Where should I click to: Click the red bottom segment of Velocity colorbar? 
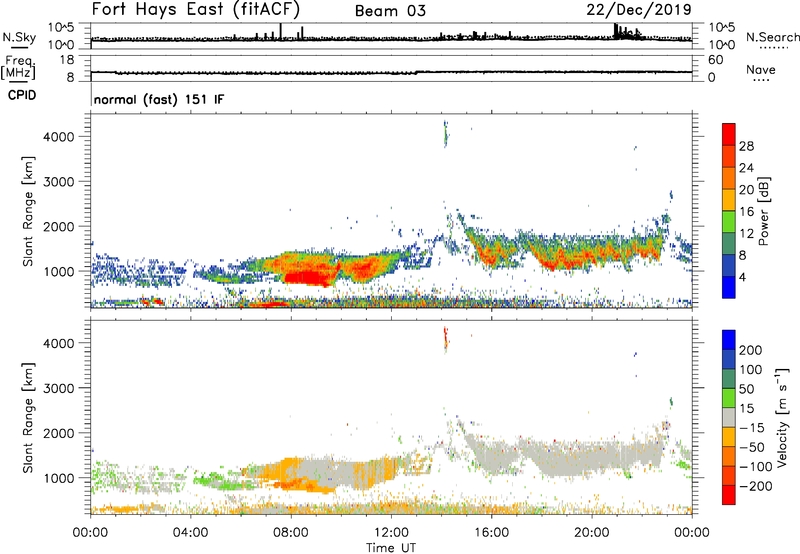click(729, 495)
